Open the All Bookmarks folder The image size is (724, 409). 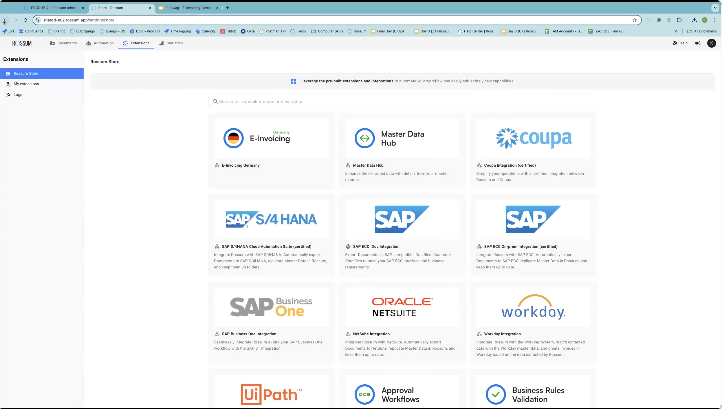pos(701,31)
